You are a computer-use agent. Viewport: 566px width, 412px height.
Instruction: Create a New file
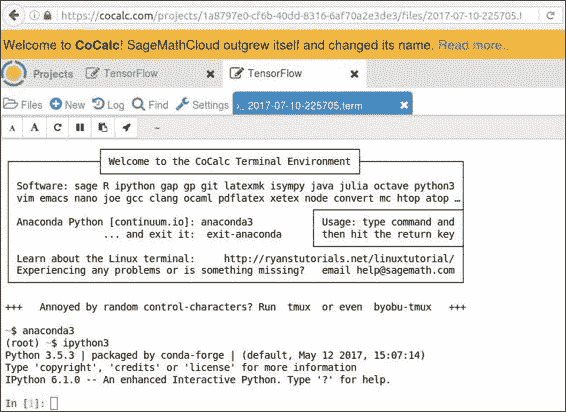click(68, 105)
